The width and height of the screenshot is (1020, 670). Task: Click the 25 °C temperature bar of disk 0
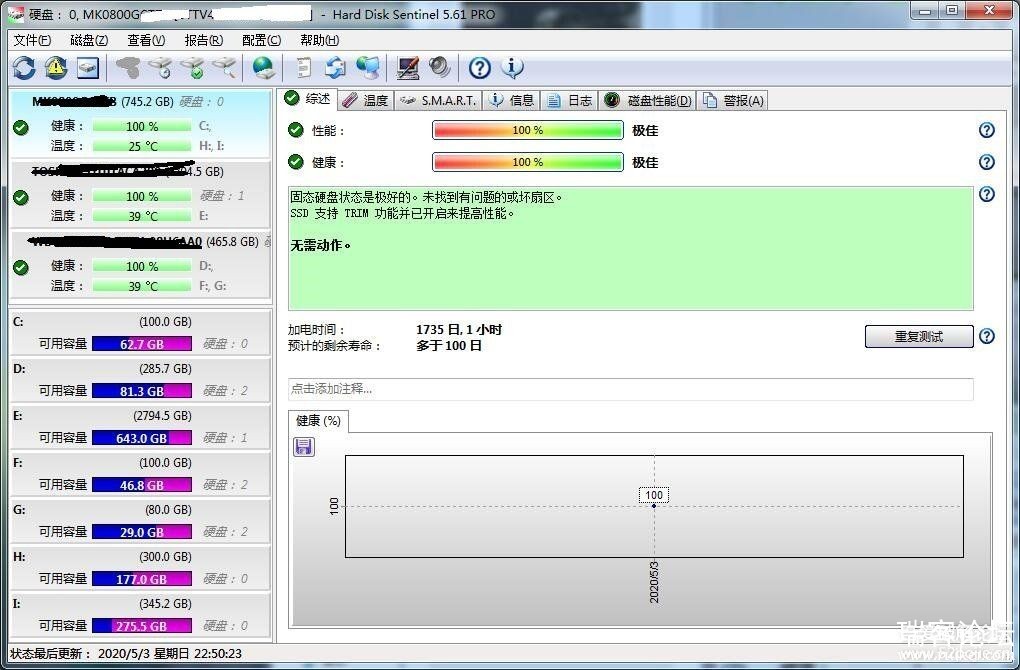point(142,146)
